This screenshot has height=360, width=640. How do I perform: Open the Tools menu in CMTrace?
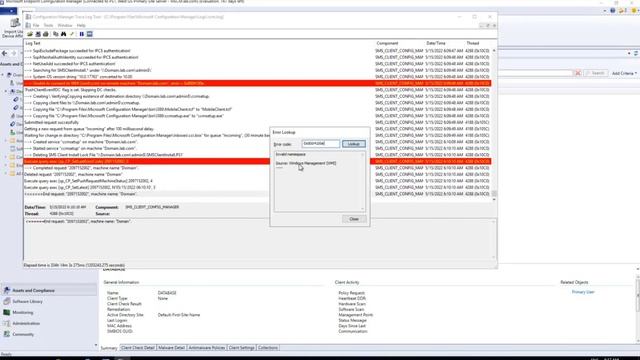[49, 25]
